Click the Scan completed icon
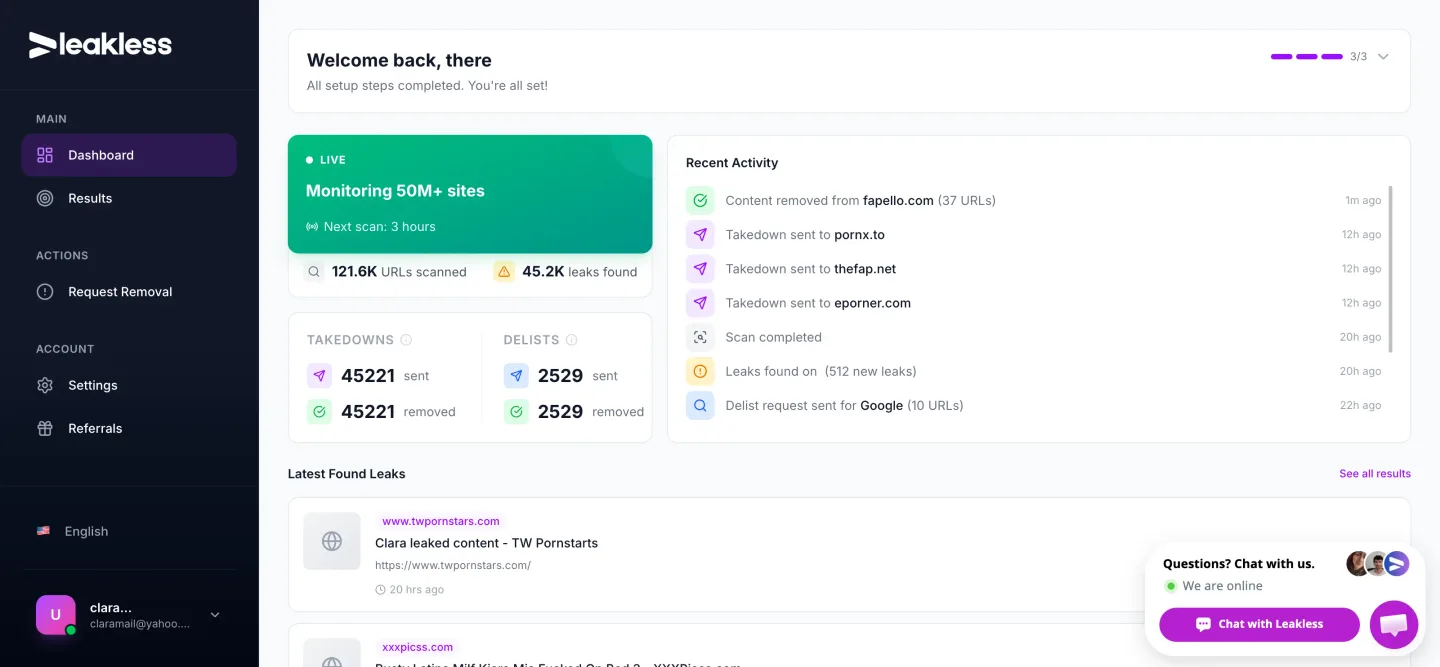The image size is (1440, 667). click(700, 337)
